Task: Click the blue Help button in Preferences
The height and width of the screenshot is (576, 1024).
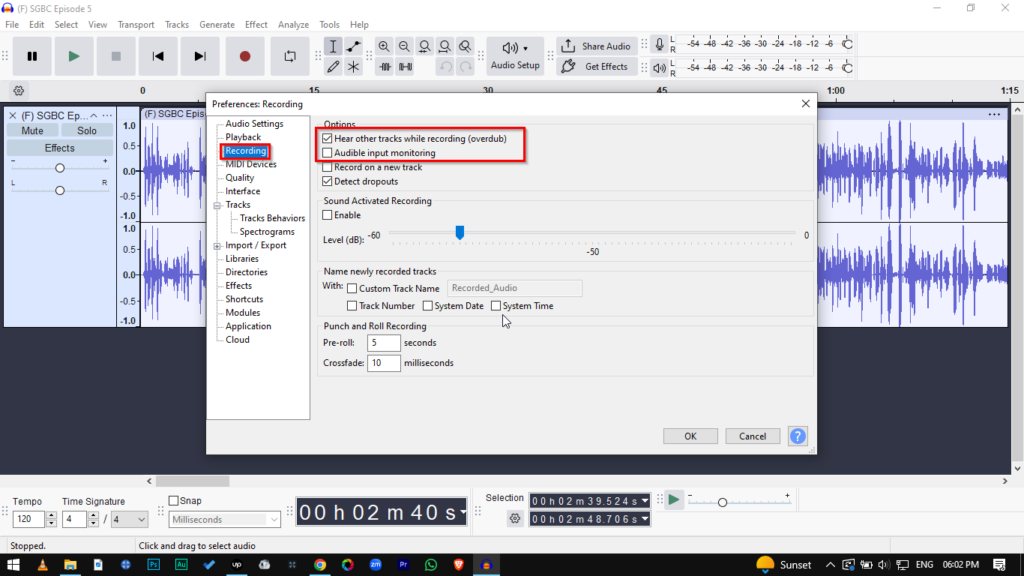Action: (x=797, y=436)
